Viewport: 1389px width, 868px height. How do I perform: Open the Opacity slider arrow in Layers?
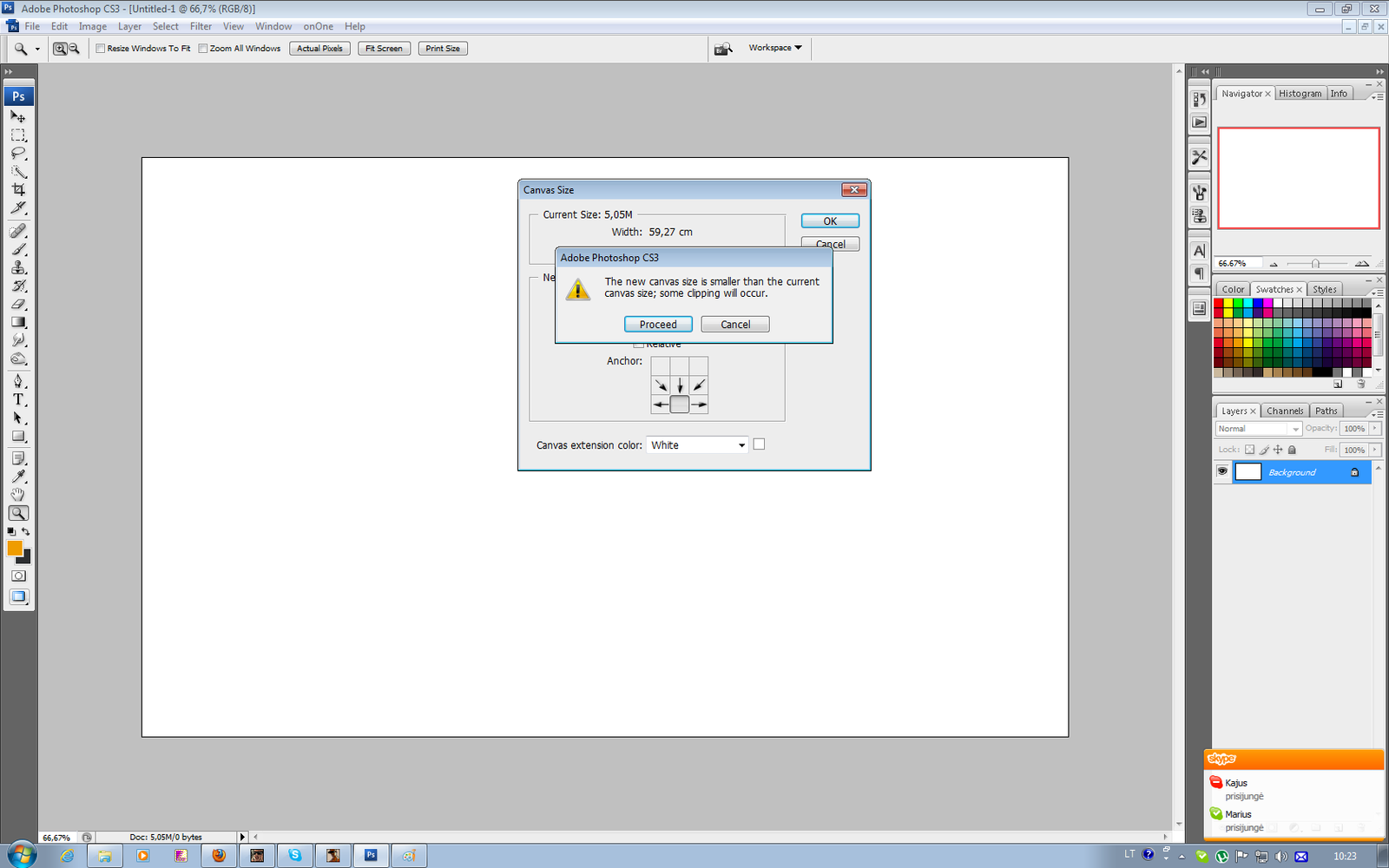point(1375,428)
